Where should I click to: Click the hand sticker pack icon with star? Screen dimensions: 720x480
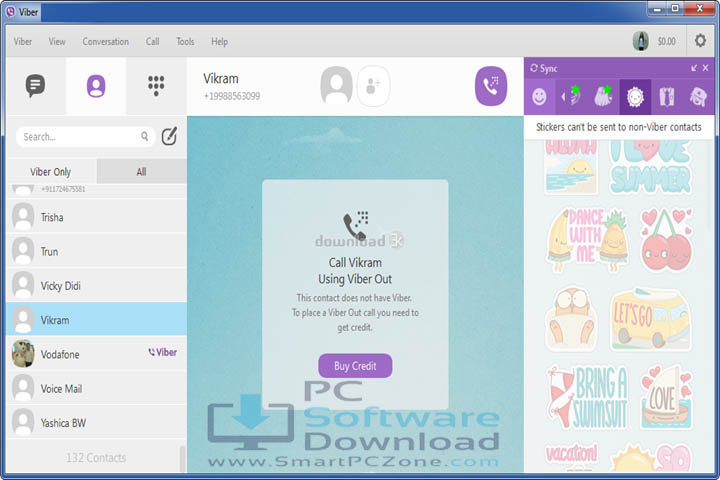tap(574, 96)
